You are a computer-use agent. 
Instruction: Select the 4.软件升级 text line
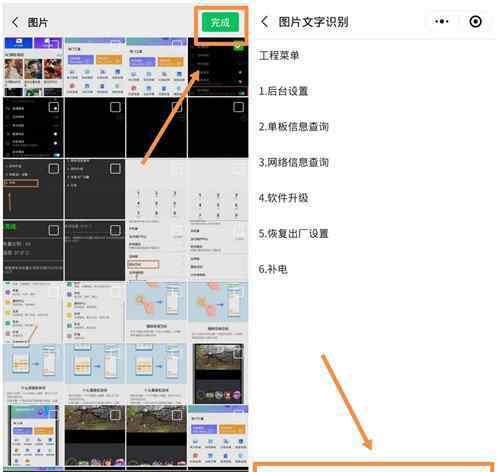[283, 198]
